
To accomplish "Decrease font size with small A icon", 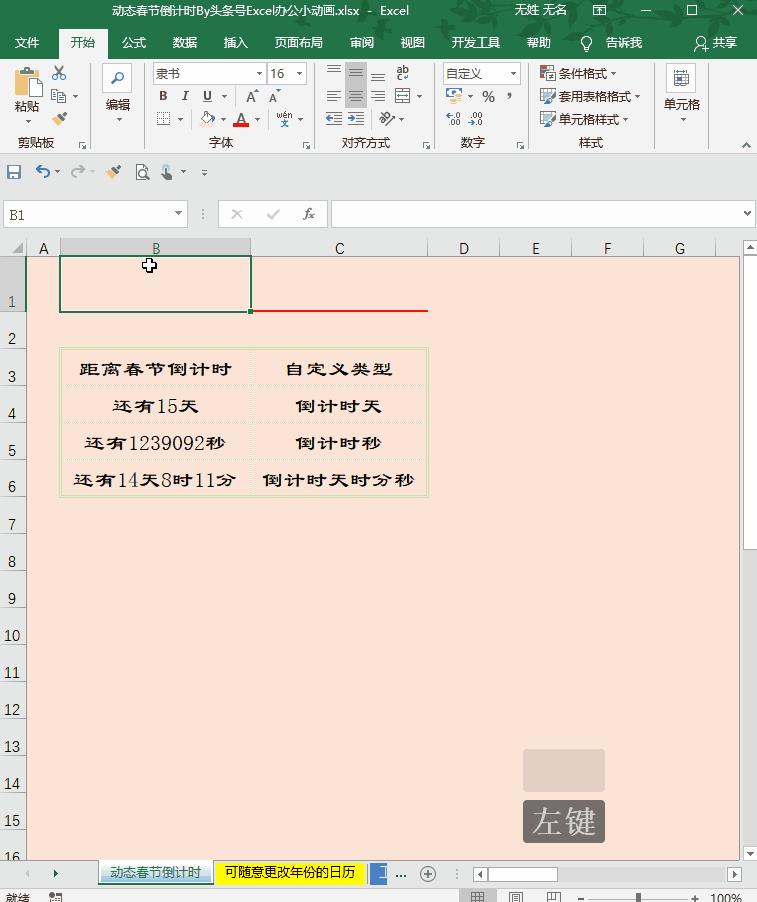I will click(x=274, y=96).
